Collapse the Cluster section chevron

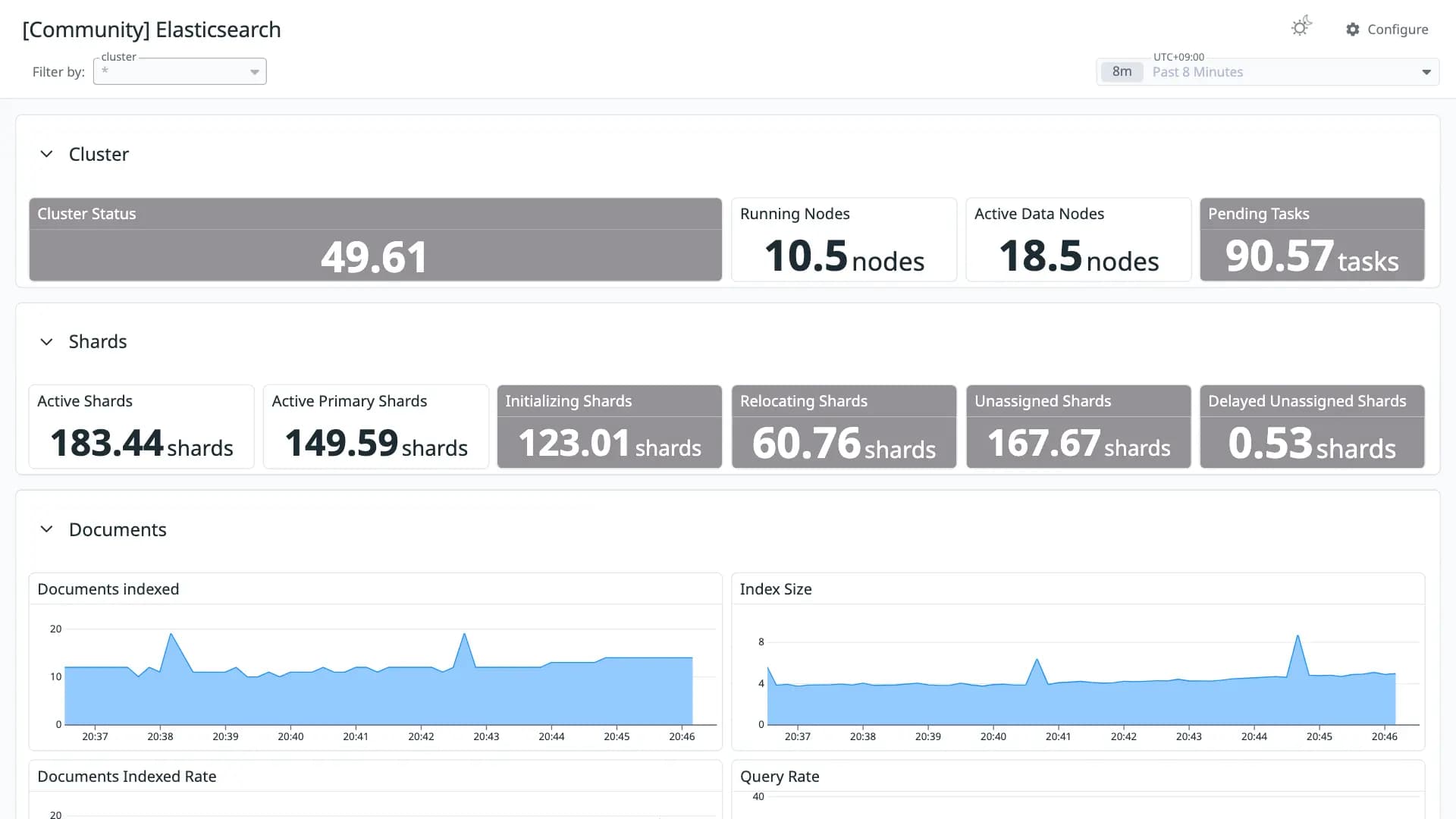click(46, 154)
